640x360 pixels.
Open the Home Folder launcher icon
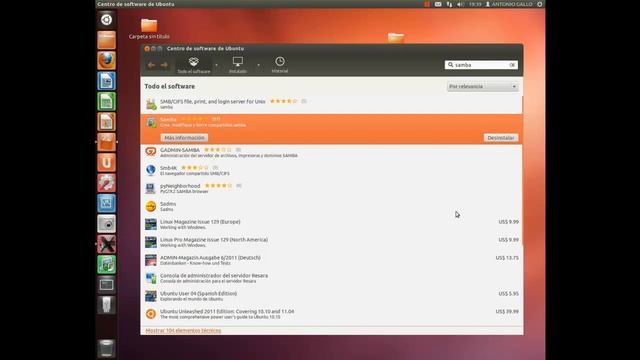tap(106, 40)
